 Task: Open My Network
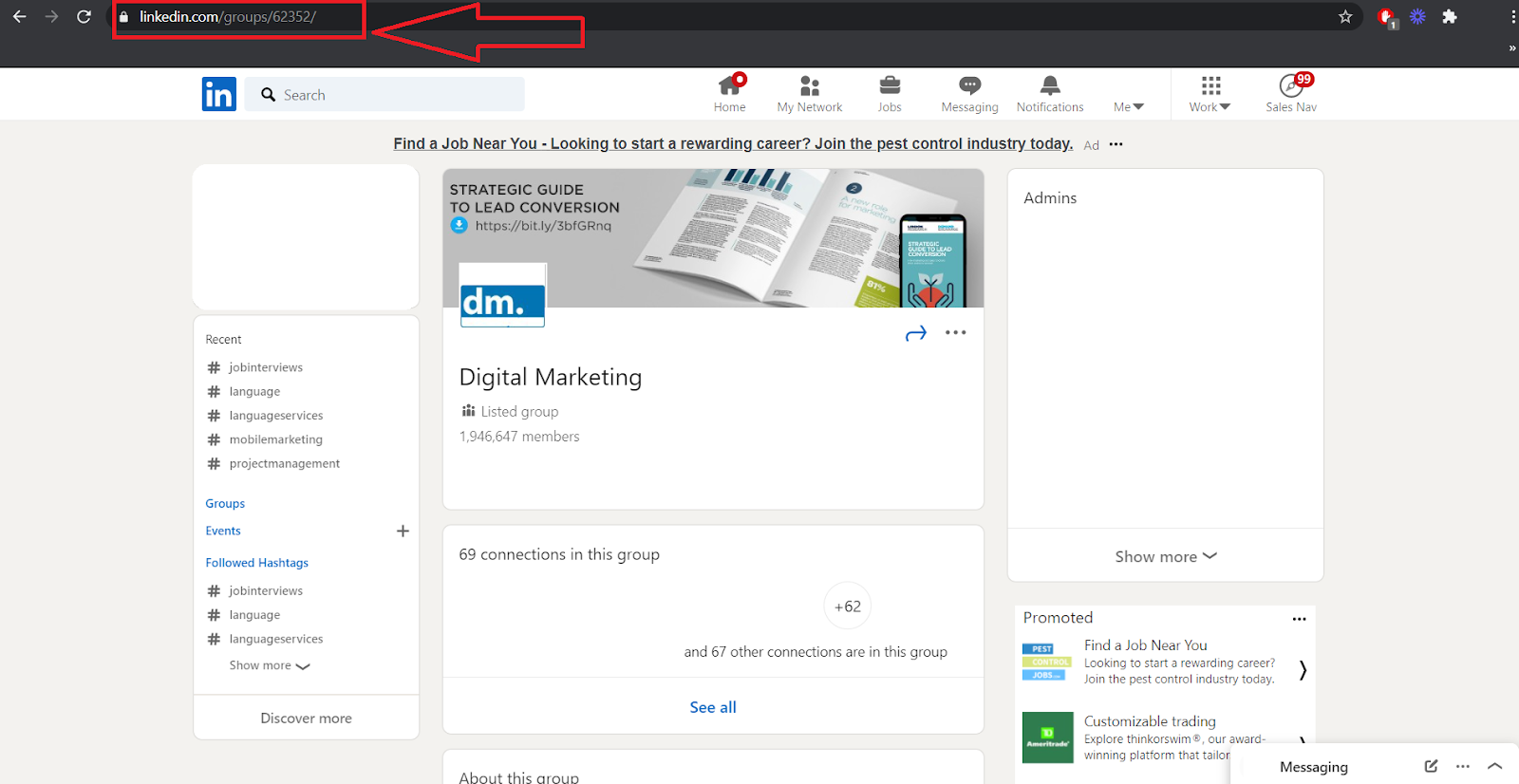pos(810,94)
